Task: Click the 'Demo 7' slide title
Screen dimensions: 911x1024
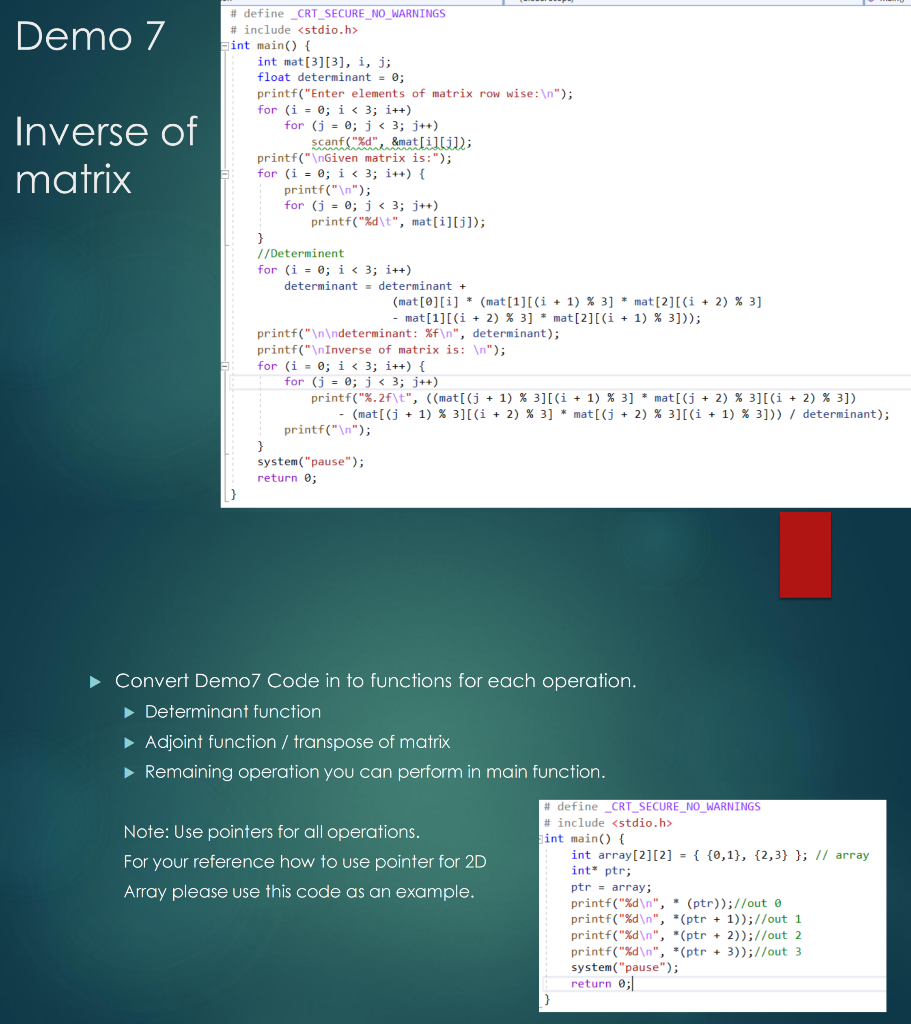Action: [x=90, y=37]
